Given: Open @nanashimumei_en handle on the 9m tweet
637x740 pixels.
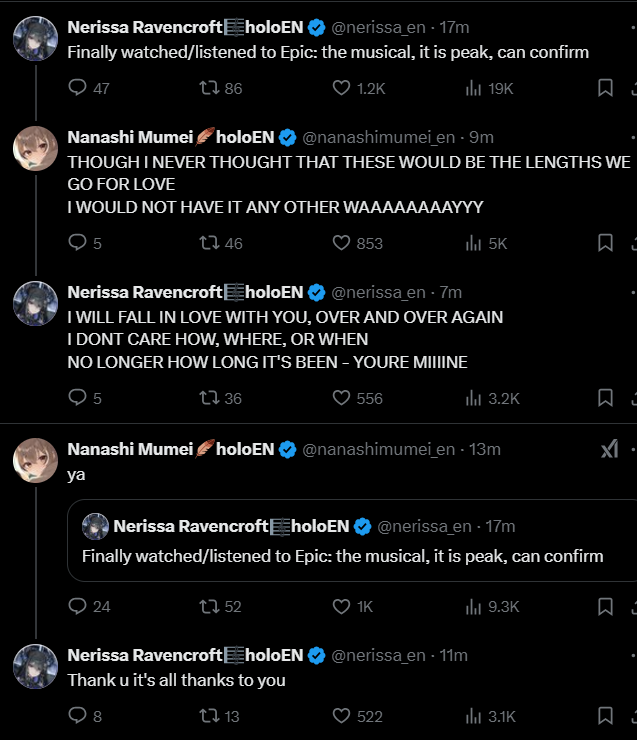Looking at the screenshot, I should 381,137.
